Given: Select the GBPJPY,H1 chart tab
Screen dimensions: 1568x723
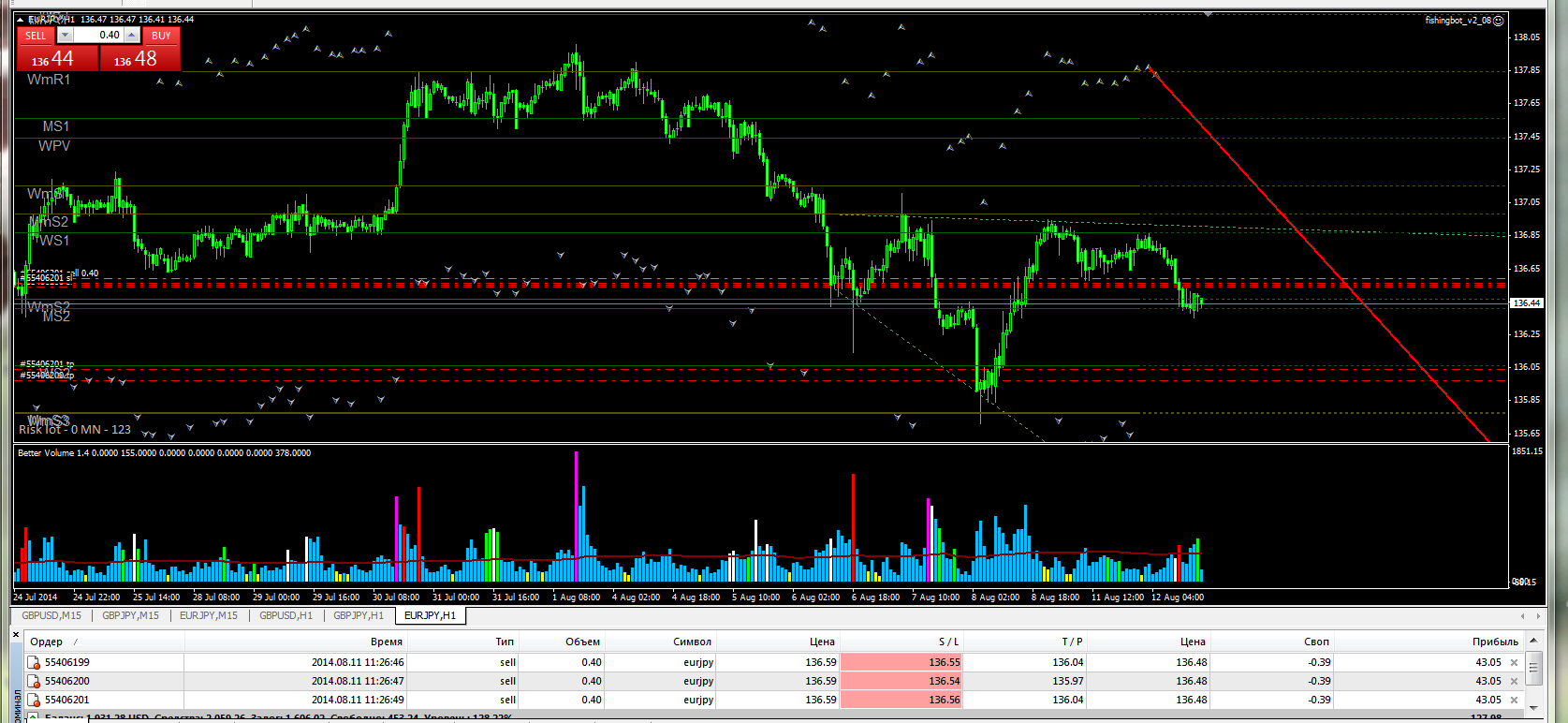Looking at the screenshot, I should pos(359,616).
